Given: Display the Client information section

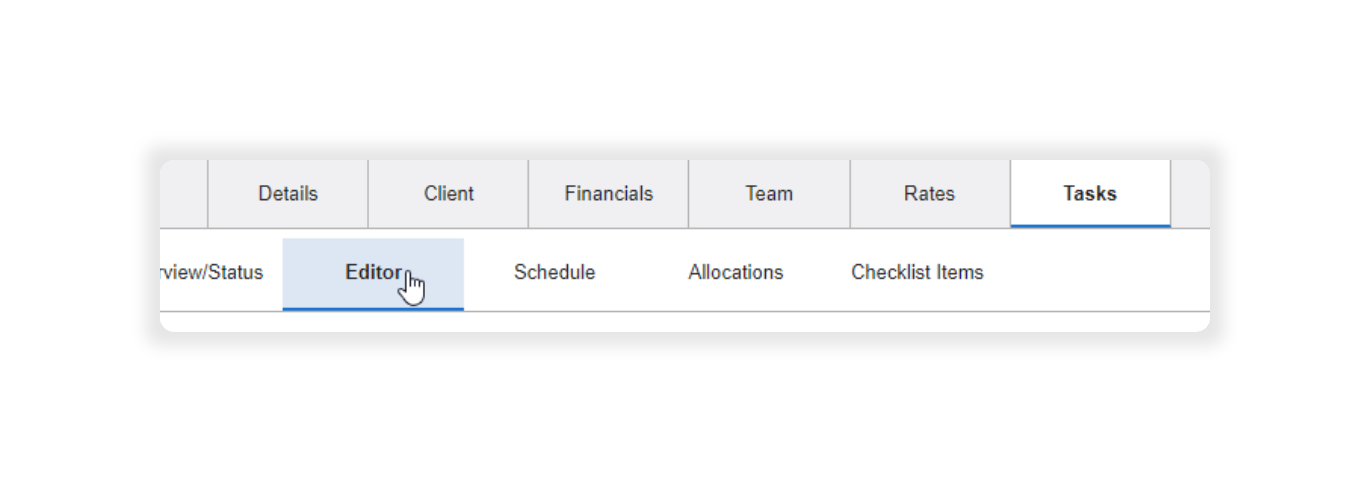Looking at the screenshot, I should pos(448,194).
